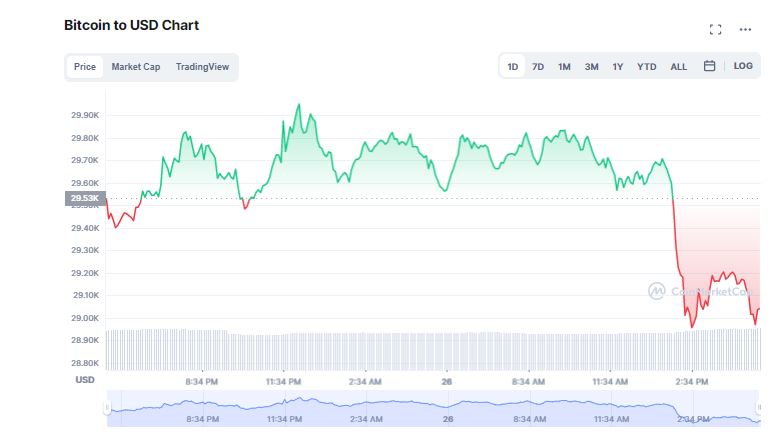Click the 28.80K axis label
Screen dimensions: 783x434
(85, 363)
